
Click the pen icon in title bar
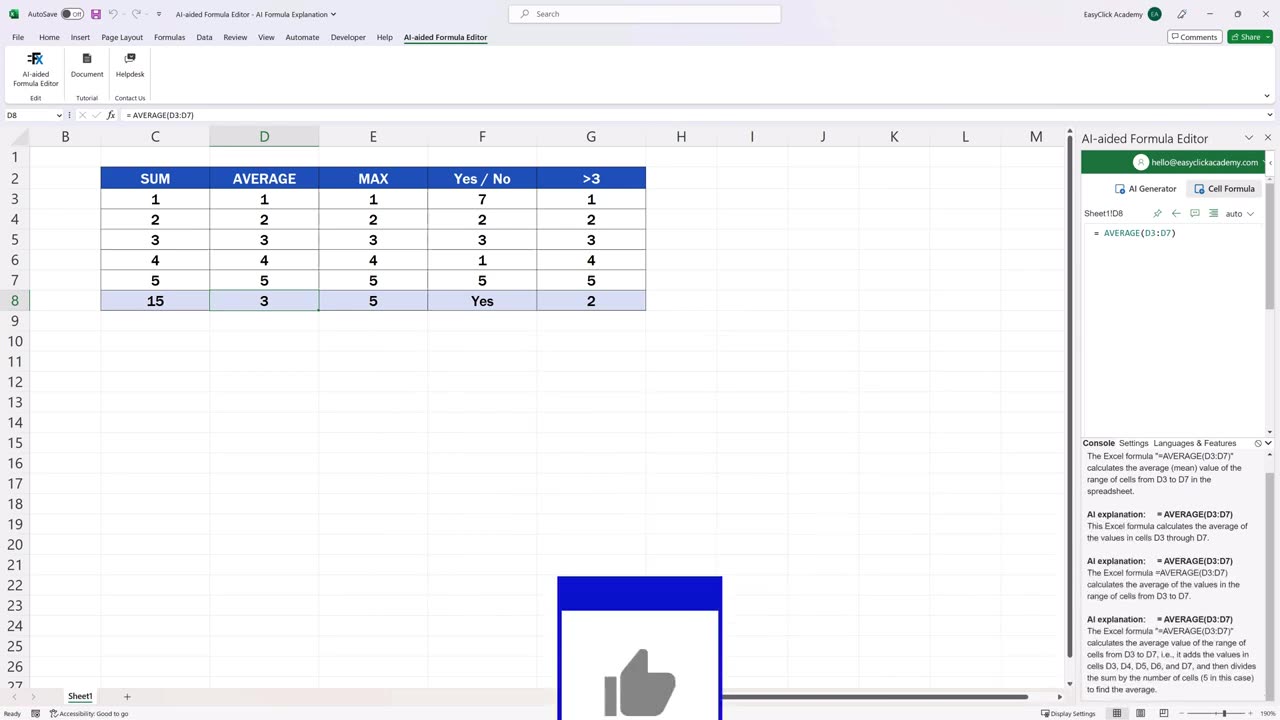[x=1182, y=14]
